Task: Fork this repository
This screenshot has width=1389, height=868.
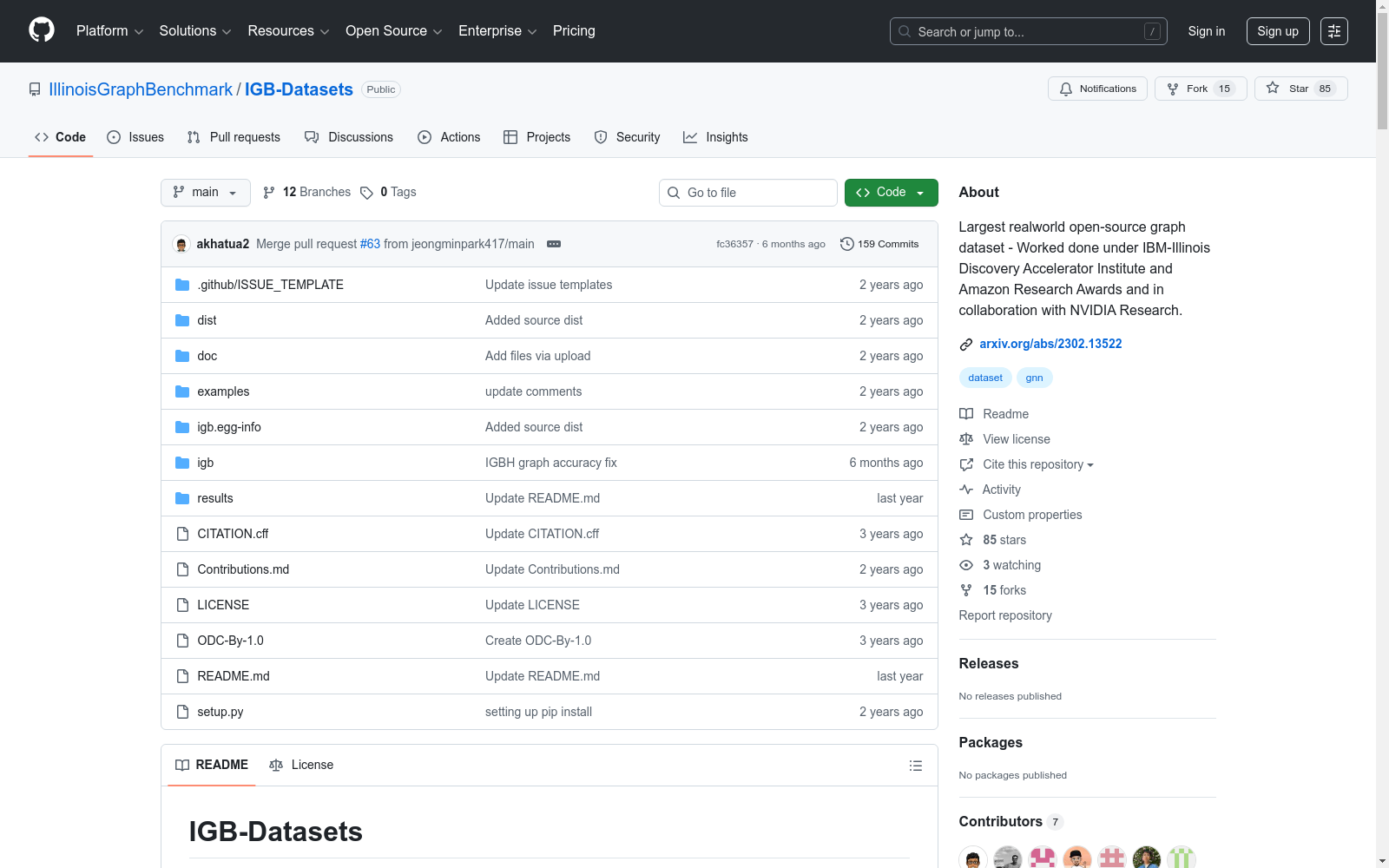Action: [1201, 89]
